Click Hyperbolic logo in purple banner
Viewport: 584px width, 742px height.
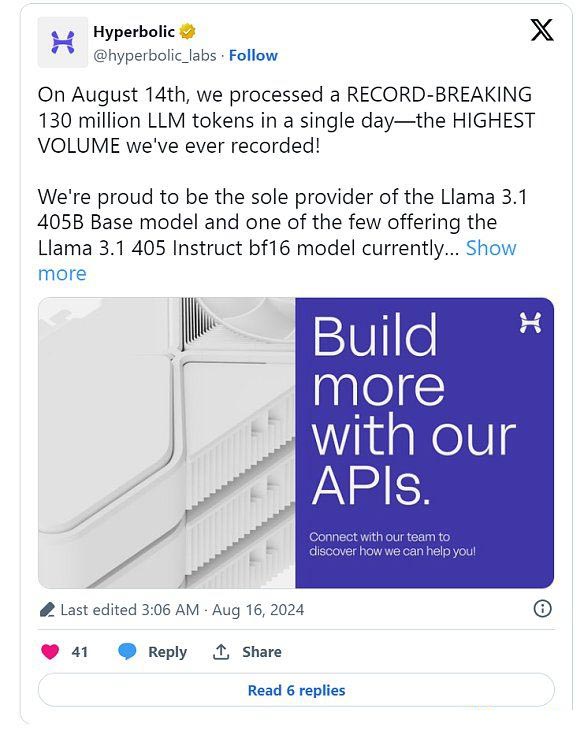tap(530, 323)
